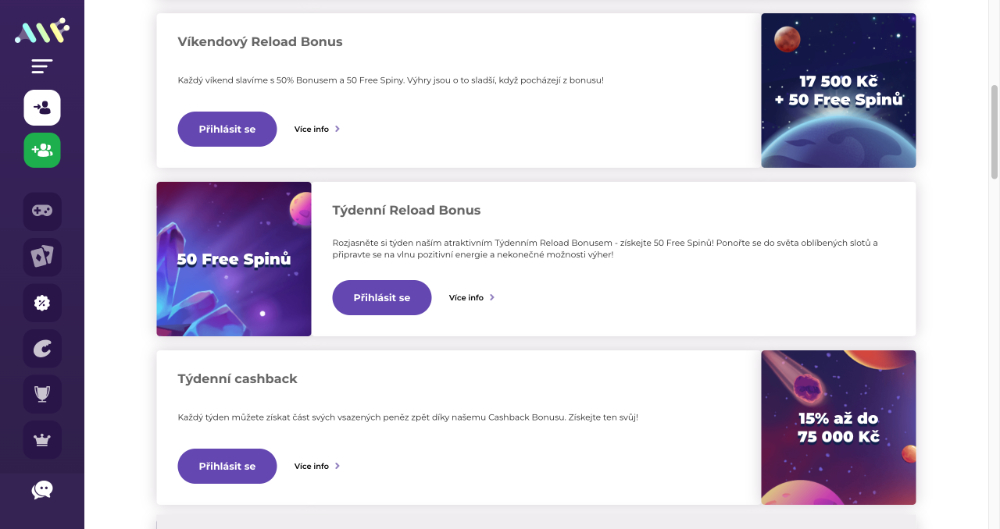Open Více info for Víkendový Reload Bonus
Screen dimensions: 1000x529
[x=317, y=129]
